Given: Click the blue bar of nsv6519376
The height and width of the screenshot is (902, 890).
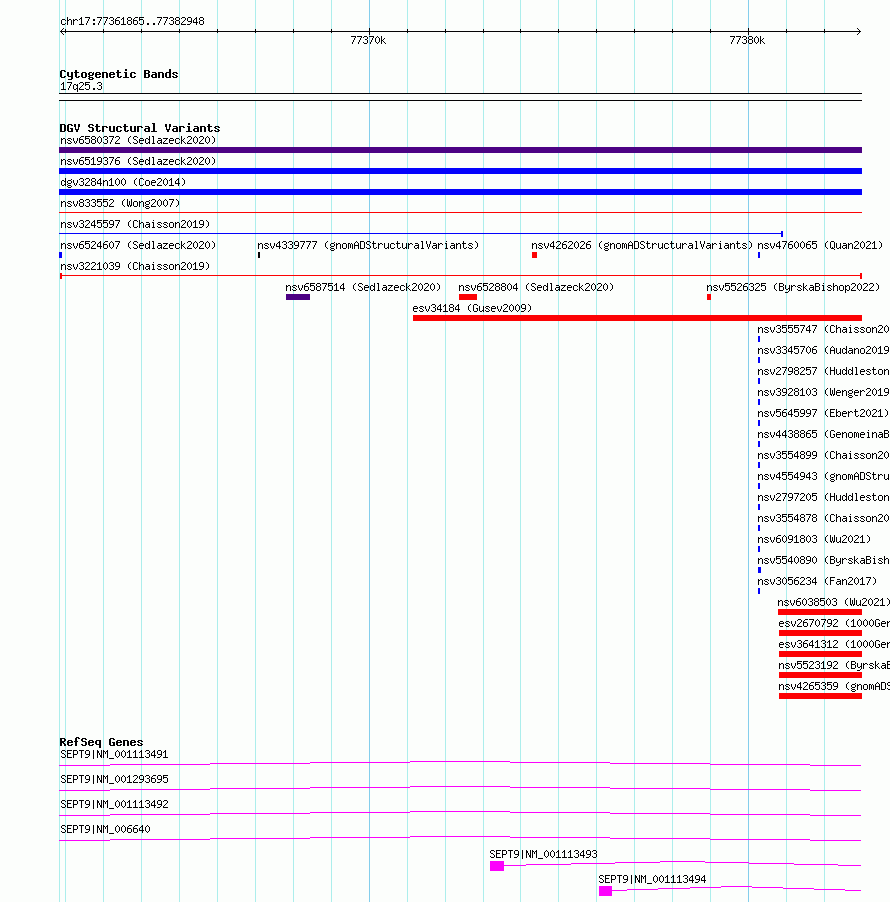Looking at the screenshot, I should [x=460, y=171].
